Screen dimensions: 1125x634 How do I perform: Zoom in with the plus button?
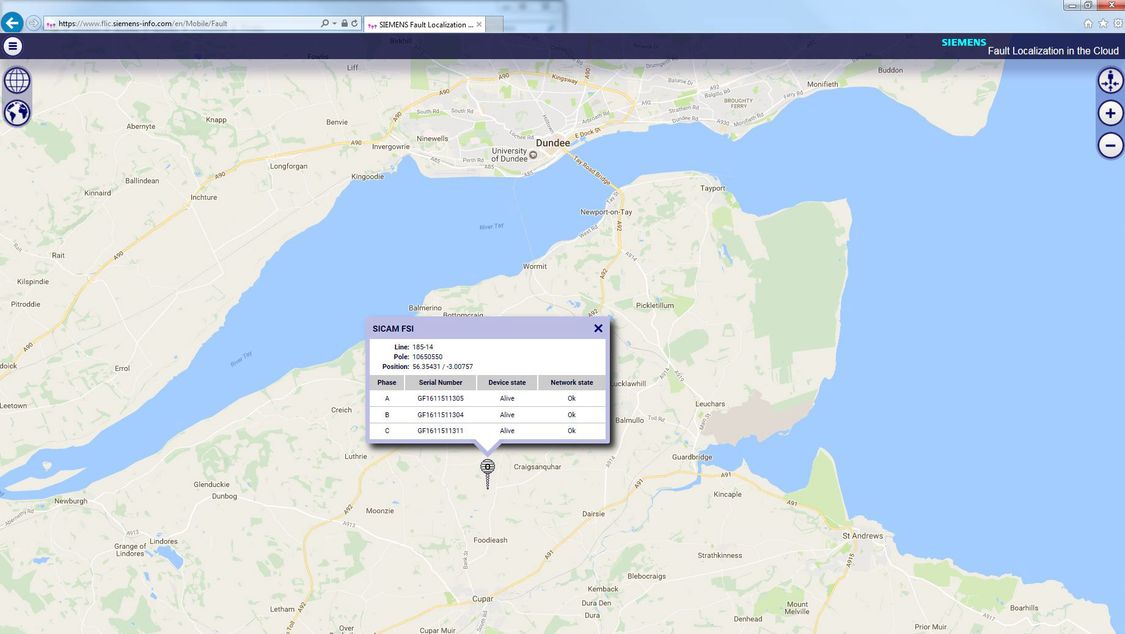(1110, 113)
